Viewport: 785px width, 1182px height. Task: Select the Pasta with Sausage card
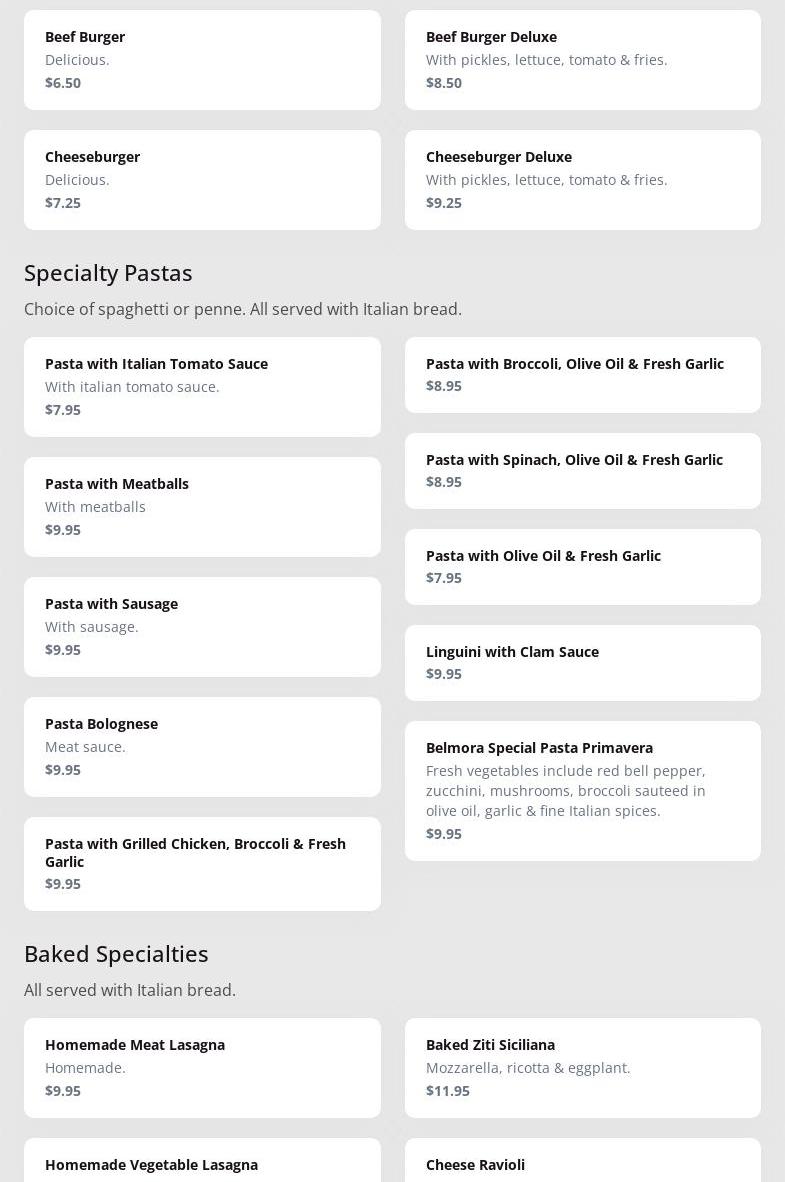pos(202,627)
